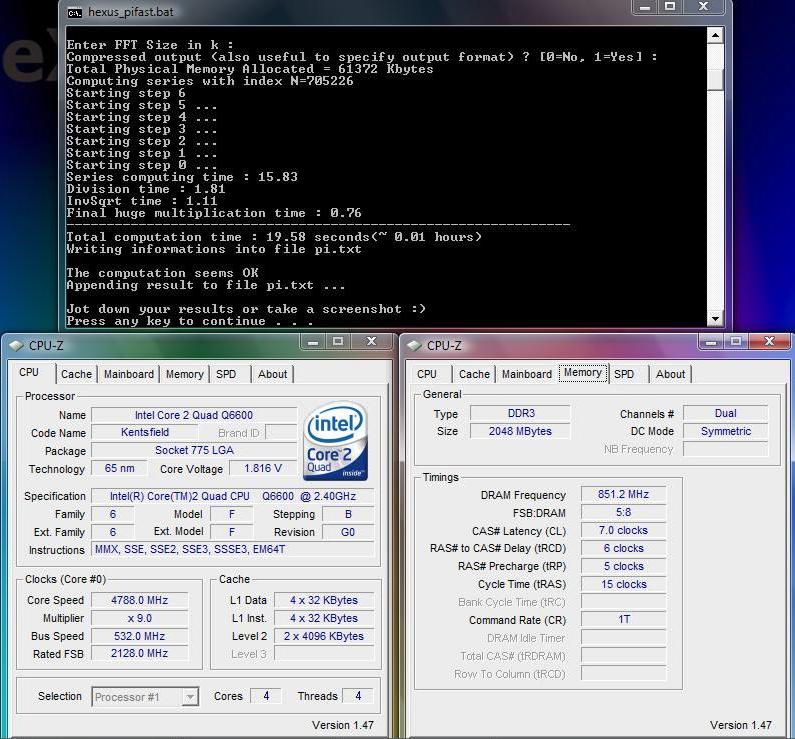
Task: Click the console scrollbar up arrow
Action: point(715,35)
